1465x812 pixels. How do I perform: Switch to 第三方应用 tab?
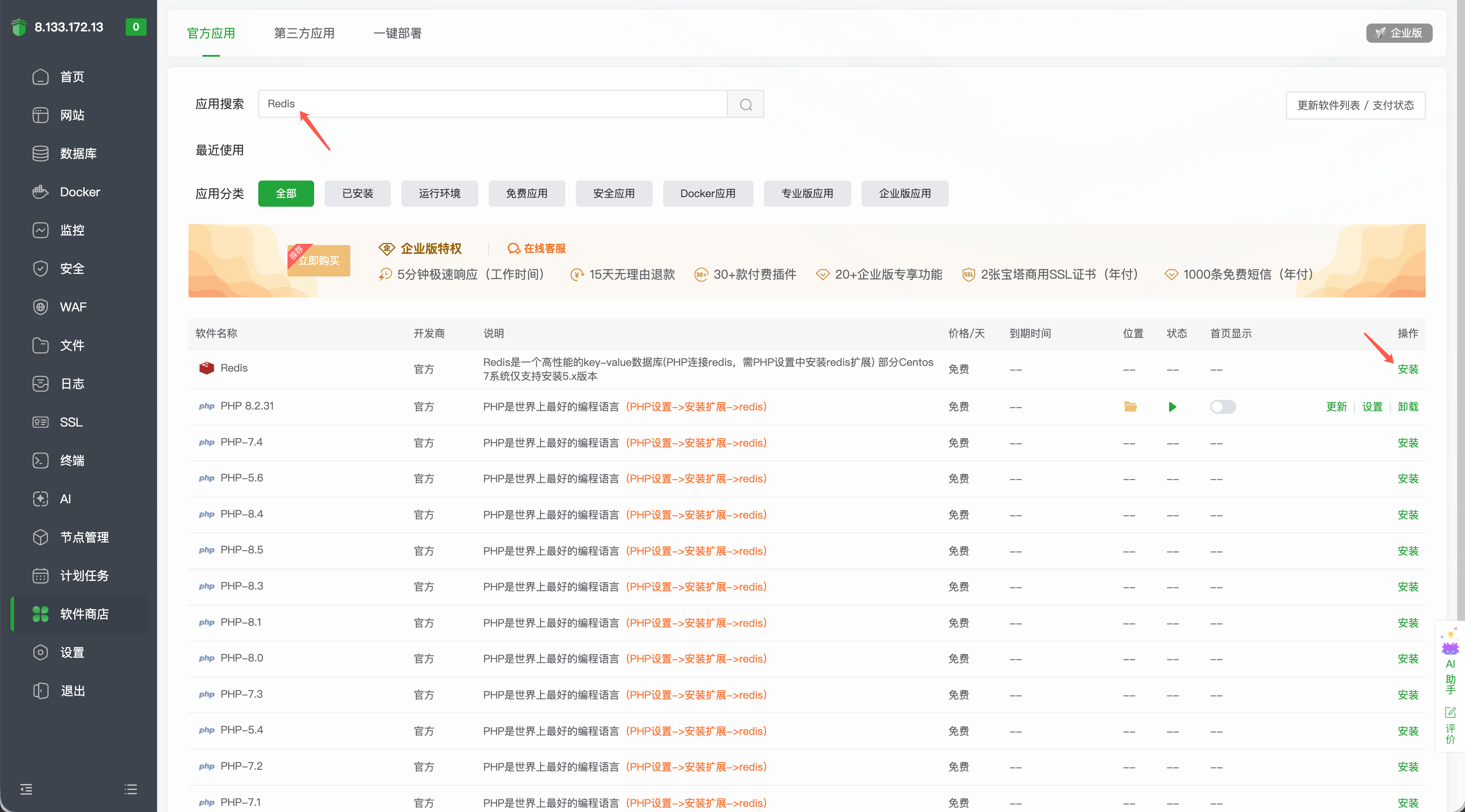(304, 34)
